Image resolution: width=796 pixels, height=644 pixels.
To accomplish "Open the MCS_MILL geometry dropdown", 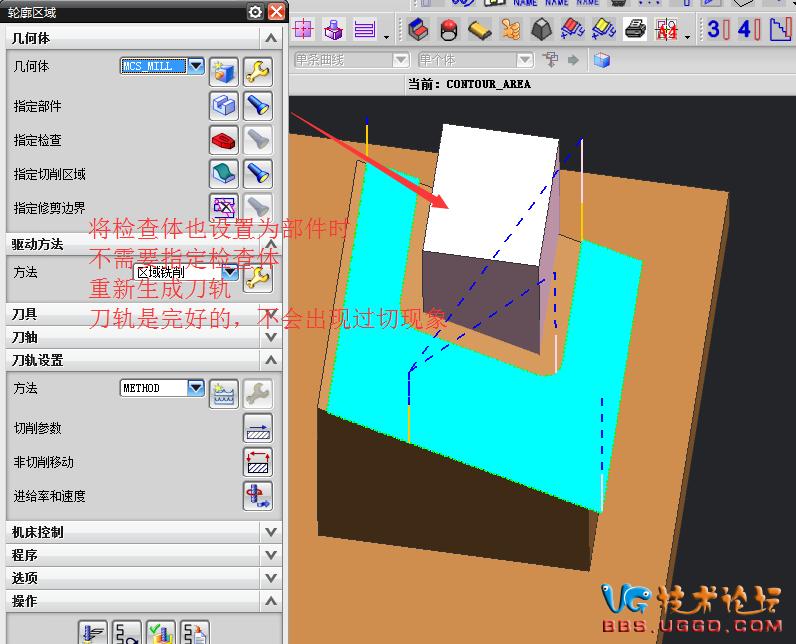I will (195, 66).
